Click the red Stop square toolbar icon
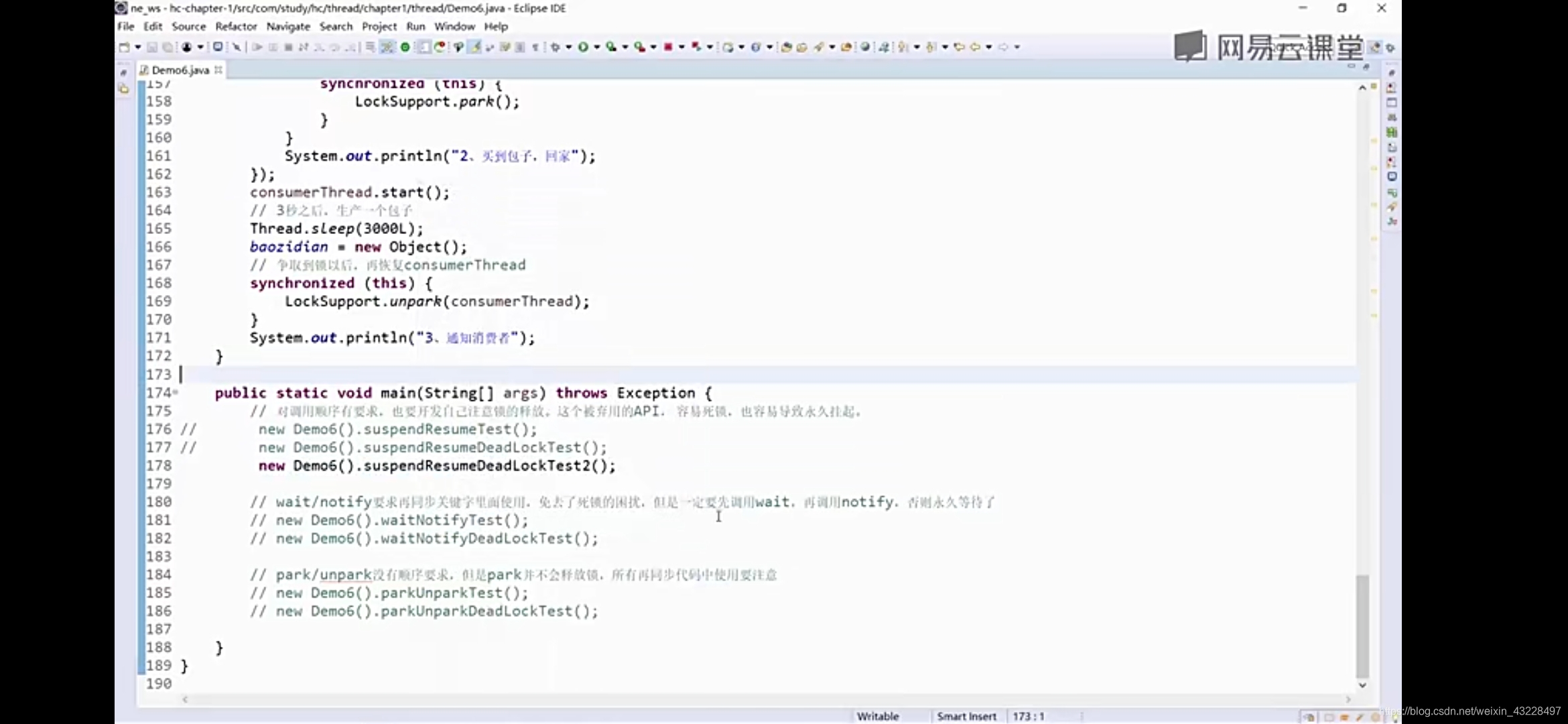The height and width of the screenshot is (724, 1568). coord(668,47)
